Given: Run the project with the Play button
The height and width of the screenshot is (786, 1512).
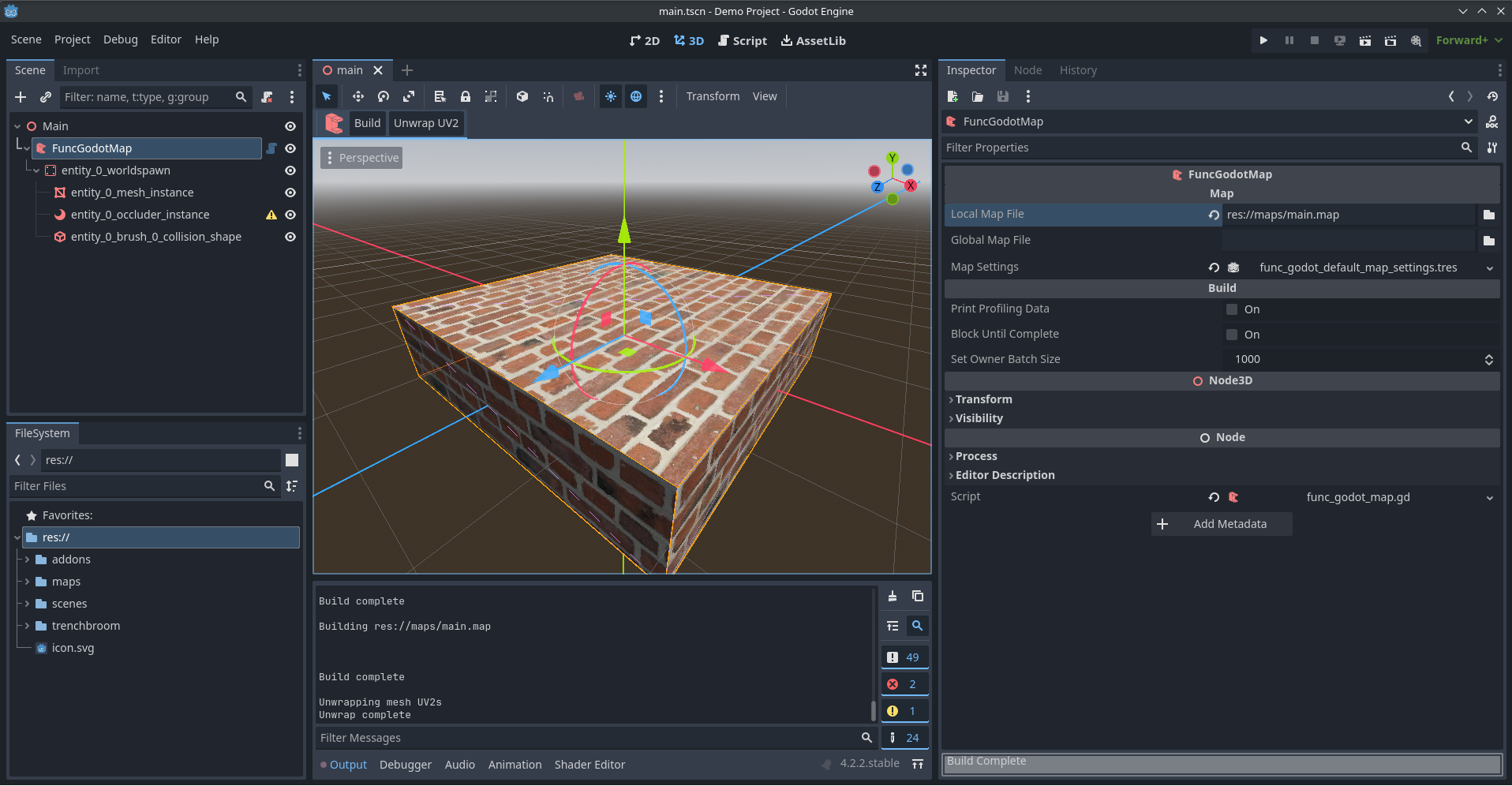Looking at the screenshot, I should point(1263,40).
